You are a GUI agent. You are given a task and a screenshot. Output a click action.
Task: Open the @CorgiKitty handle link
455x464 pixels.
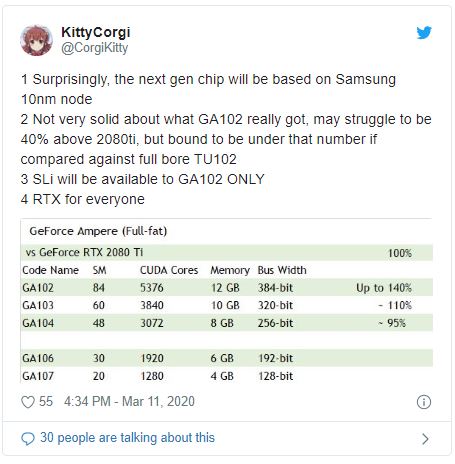pos(95,48)
